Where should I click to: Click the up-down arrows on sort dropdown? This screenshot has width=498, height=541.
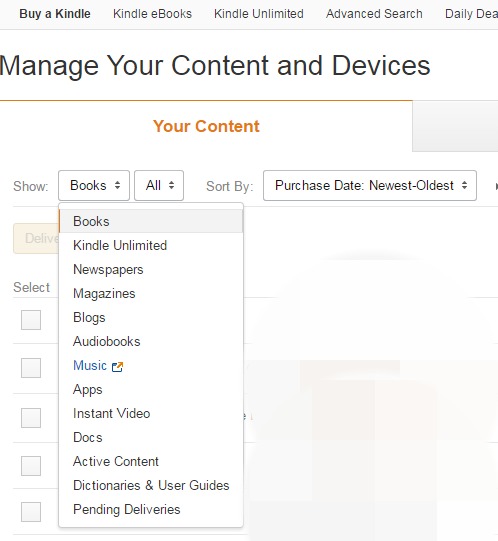(465, 185)
